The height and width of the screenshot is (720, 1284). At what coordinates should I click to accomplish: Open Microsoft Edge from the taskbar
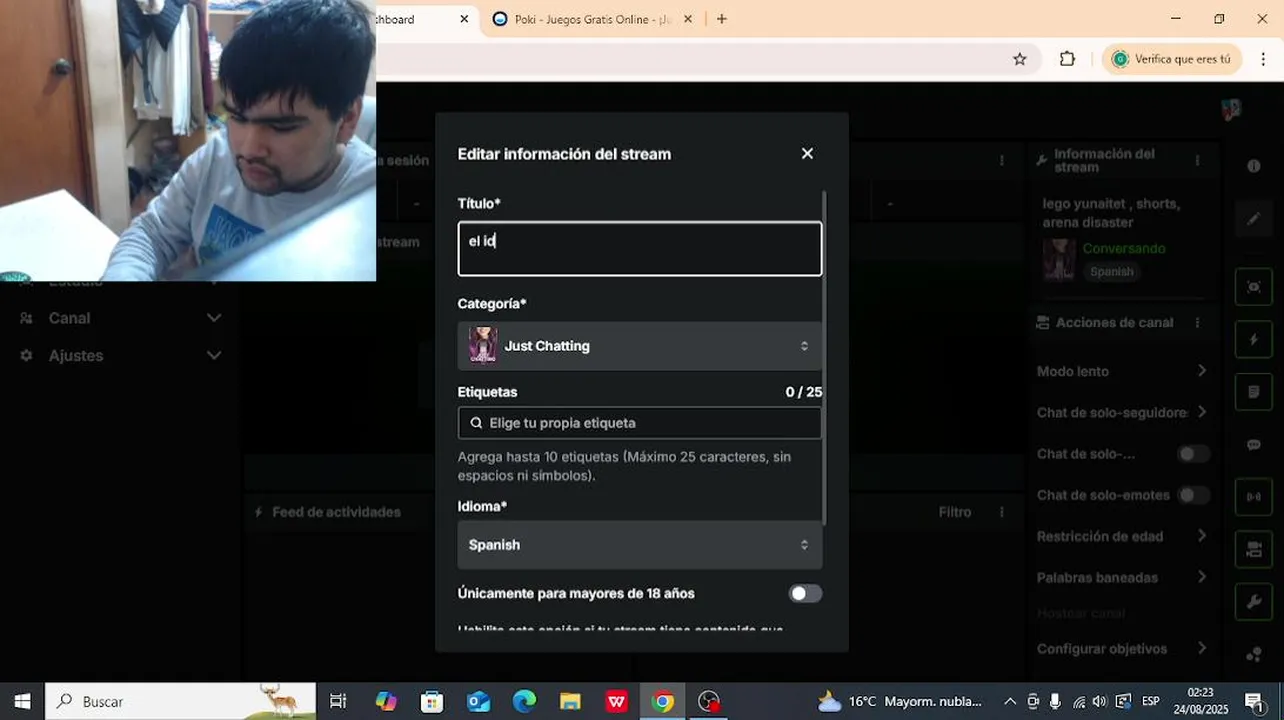525,702
